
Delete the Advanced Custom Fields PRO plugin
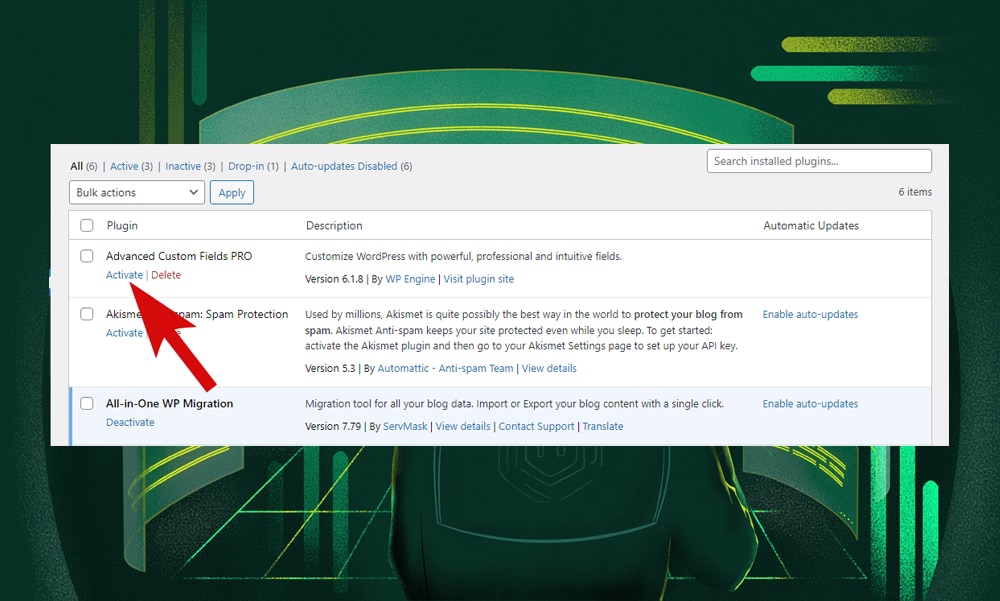[165, 274]
